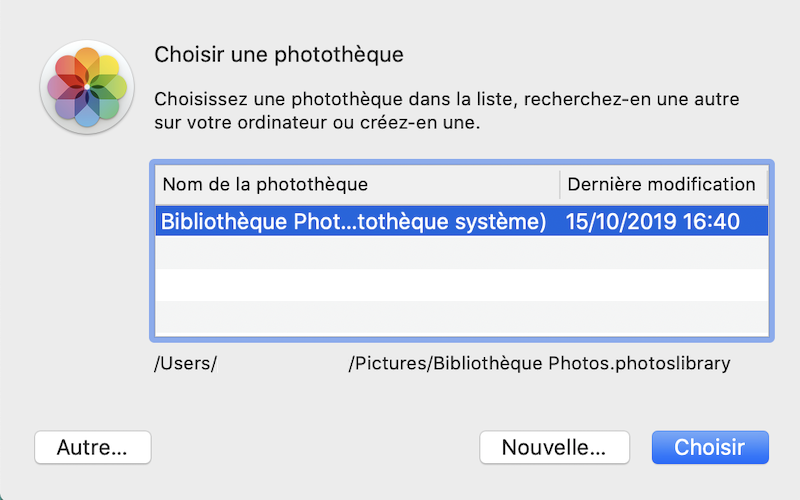The image size is (800, 500).
Task: Click the divider between the two column headers
Action: (559, 184)
